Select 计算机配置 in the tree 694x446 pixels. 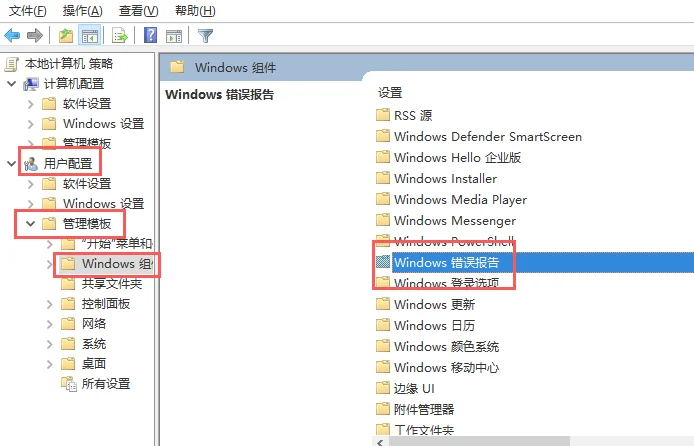point(74,84)
